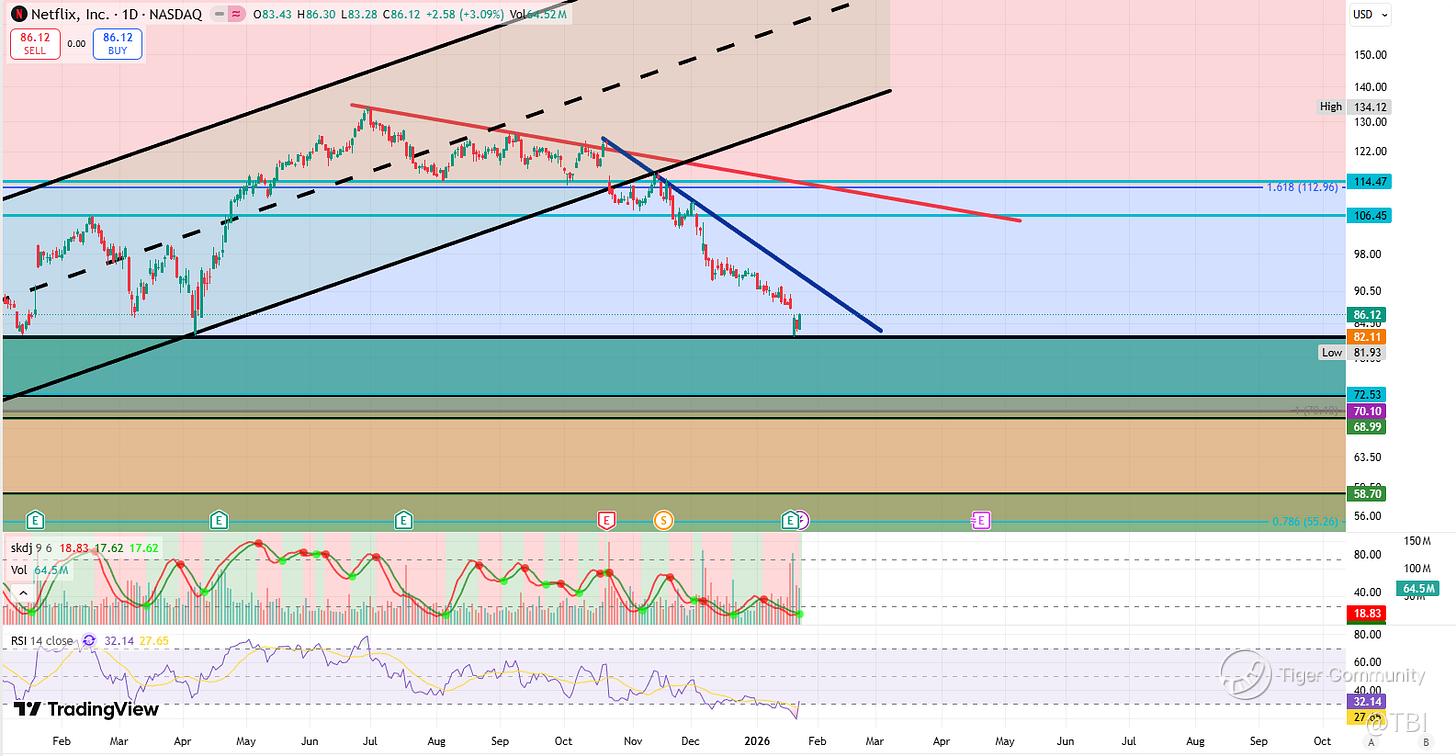Click the green 58.70 price tag
This screenshot has width=1456, height=756.
[1367, 494]
